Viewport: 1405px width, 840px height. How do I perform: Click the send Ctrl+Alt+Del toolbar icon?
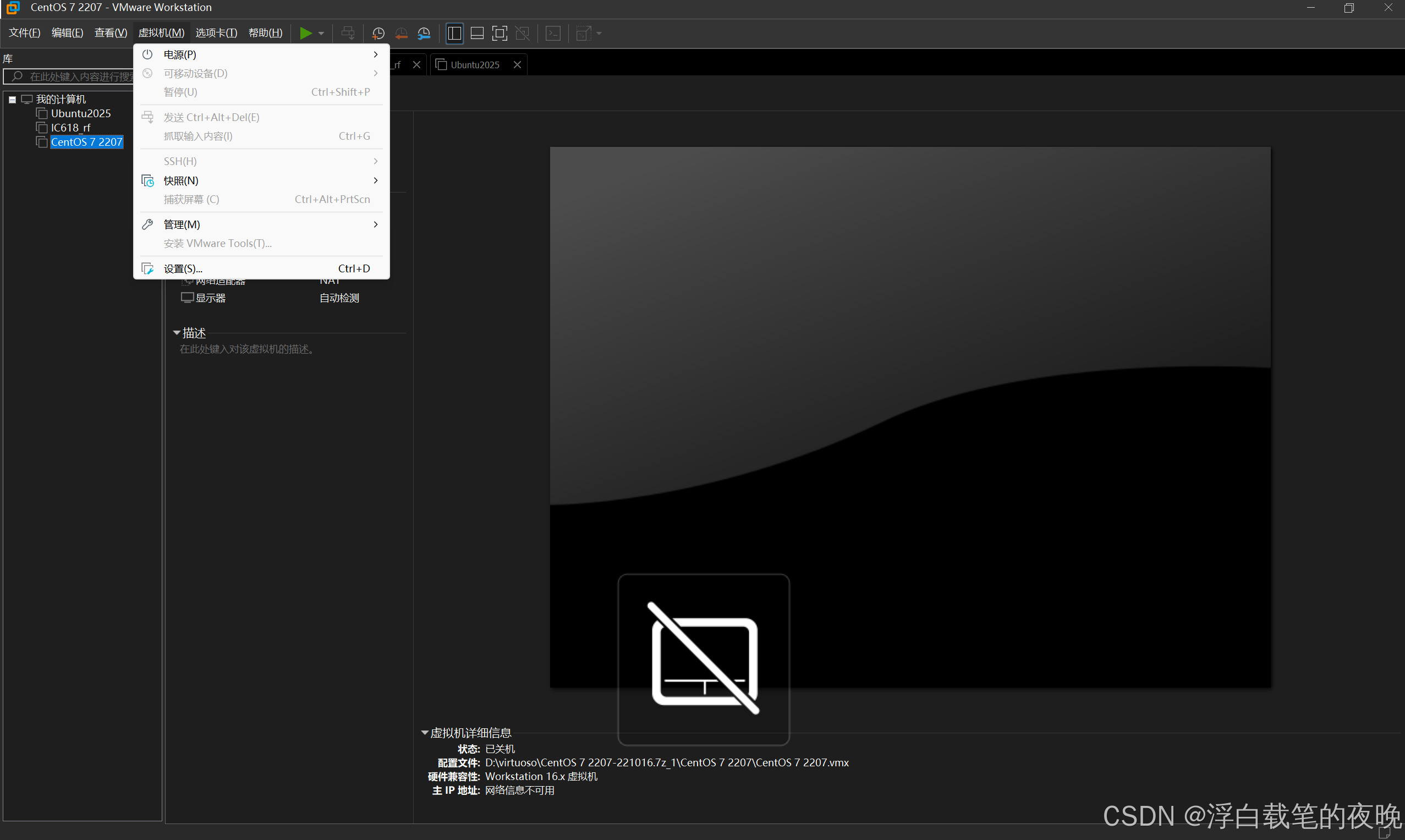pyautogui.click(x=348, y=34)
